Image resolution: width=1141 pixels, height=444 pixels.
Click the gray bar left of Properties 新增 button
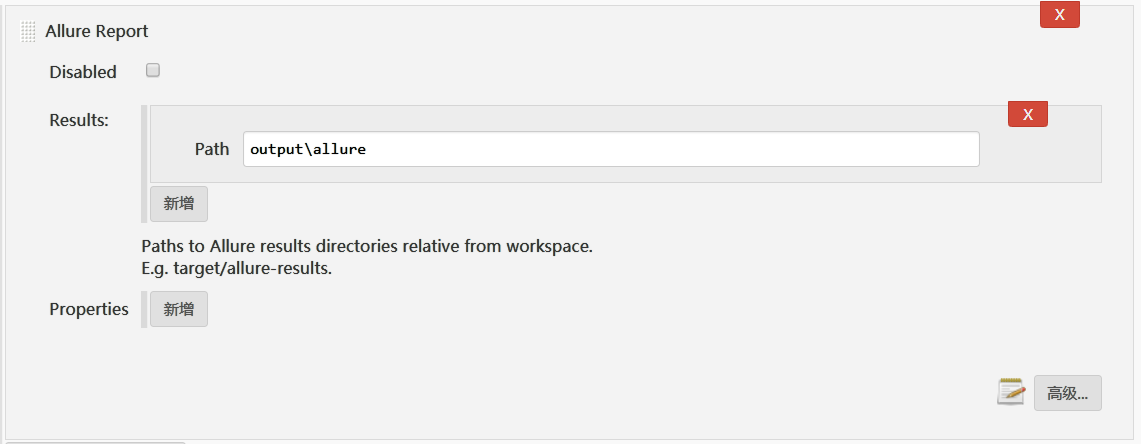[x=144, y=309]
